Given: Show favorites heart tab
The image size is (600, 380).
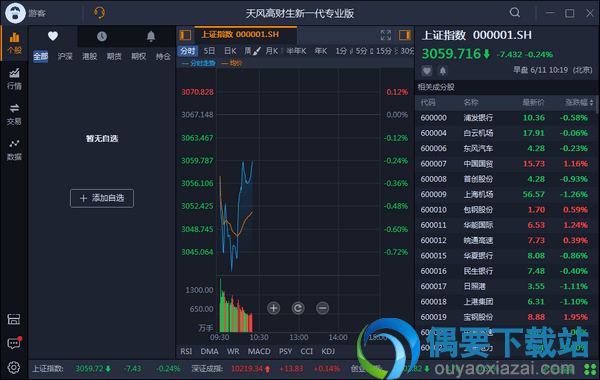Looking at the screenshot, I should [53, 36].
